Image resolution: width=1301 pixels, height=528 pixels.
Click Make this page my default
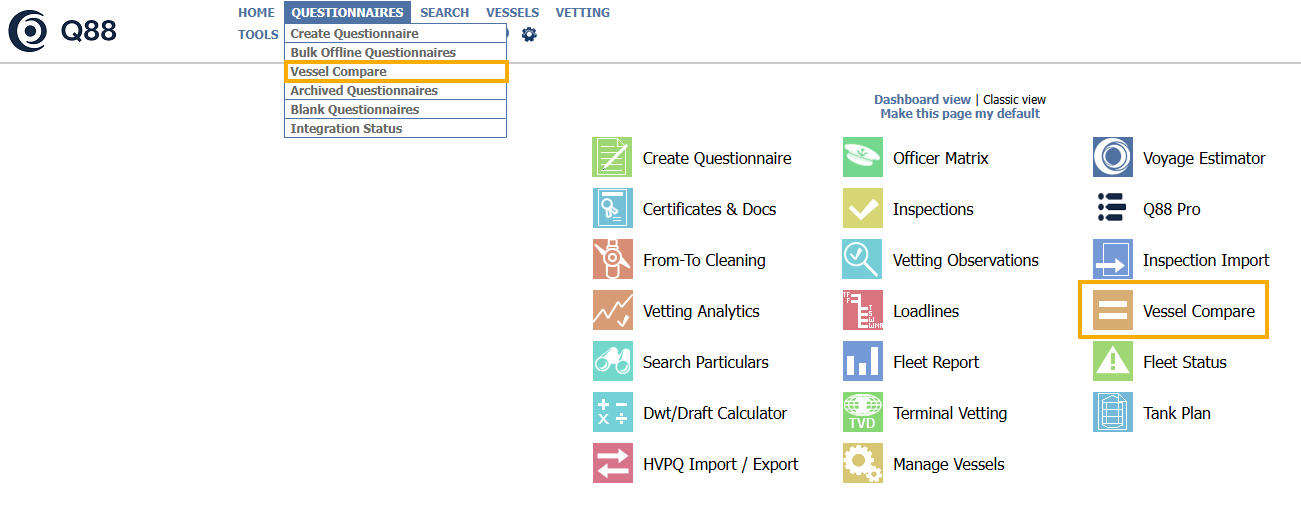(x=959, y=114)
